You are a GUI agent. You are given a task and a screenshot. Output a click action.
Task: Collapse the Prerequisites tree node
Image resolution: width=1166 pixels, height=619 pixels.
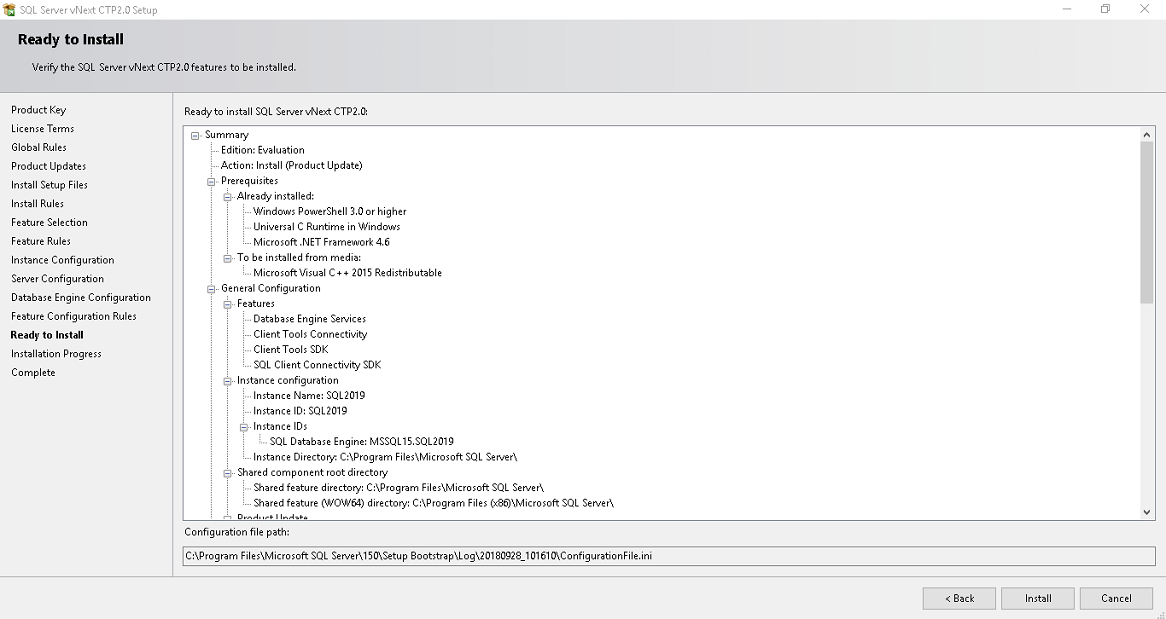pyautogui.click(x=211, y=181)
